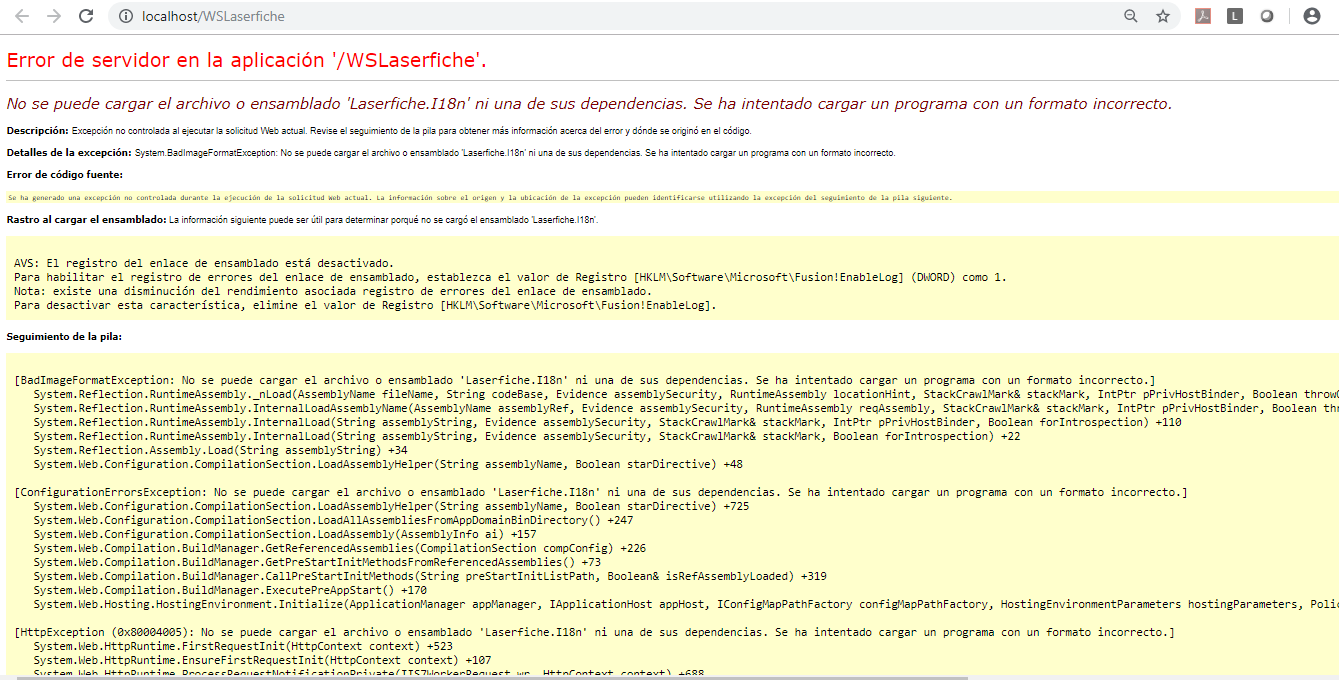The height and width of the screenshot is (680, 1339).
Task: Click 'HostingEnvironment.Initialize' stack line
Action: click(686, 604)
